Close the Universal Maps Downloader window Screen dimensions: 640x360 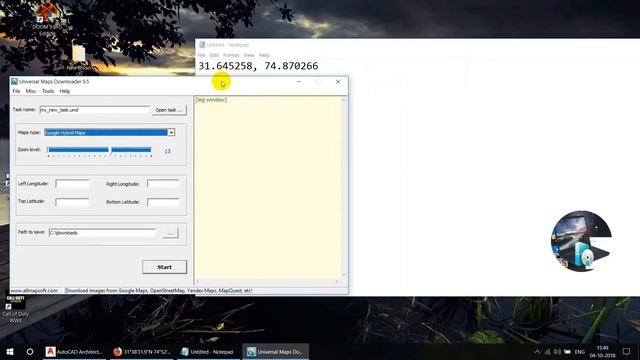pos(338,82)
